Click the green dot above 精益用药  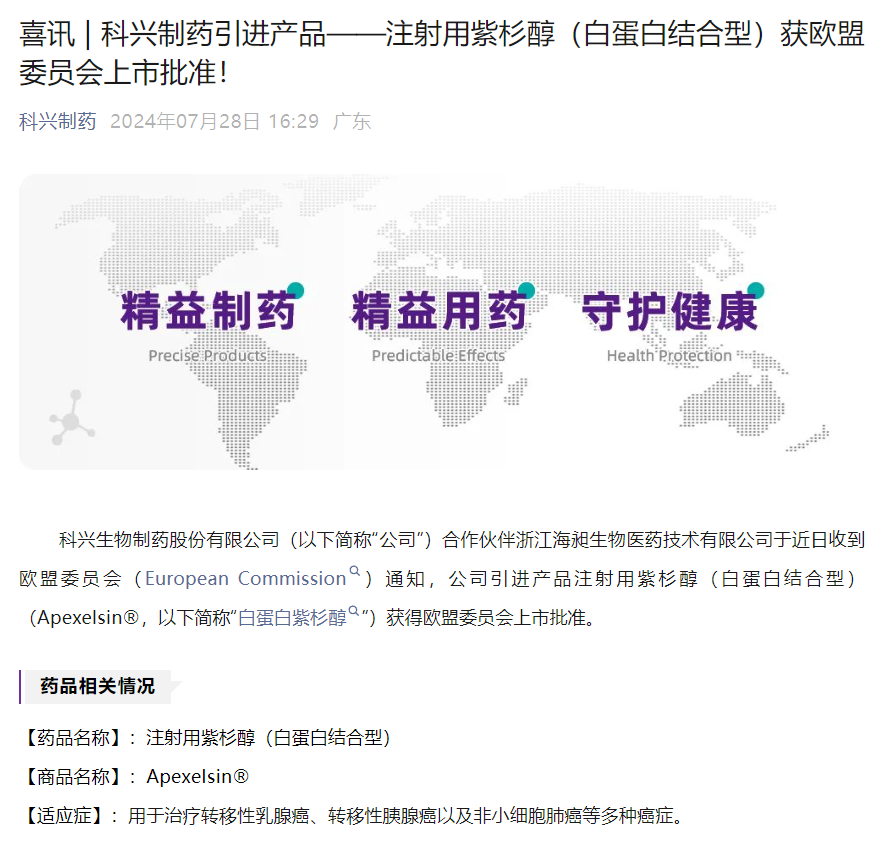[528, 289]
